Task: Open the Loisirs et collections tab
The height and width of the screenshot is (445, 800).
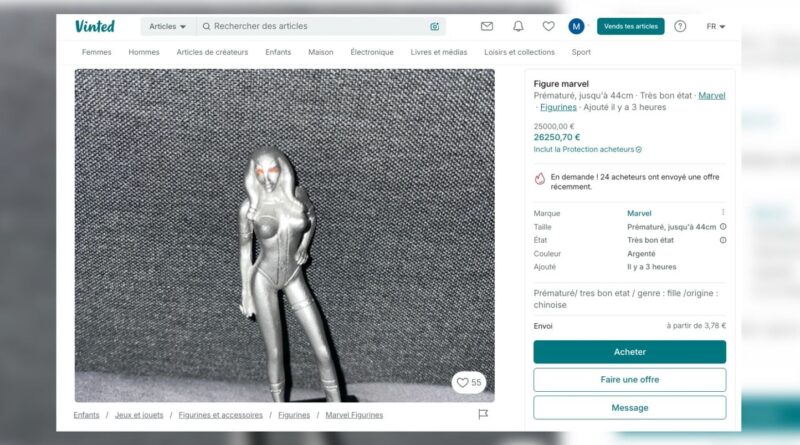Action: [519, 52]
